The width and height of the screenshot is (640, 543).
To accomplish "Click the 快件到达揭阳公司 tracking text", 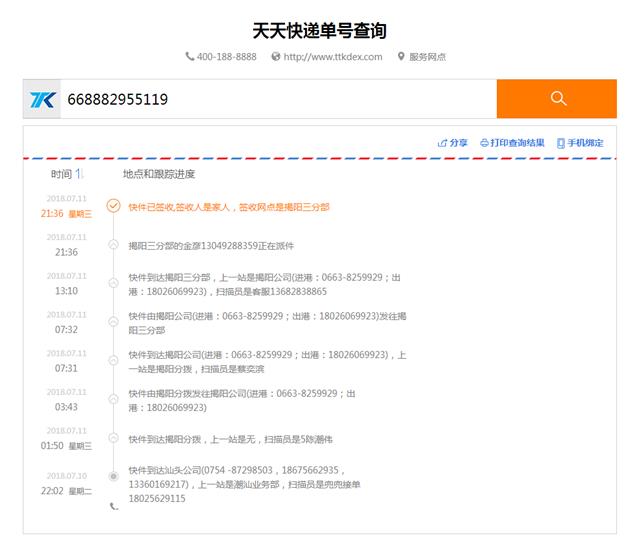I will coord(267,362).
